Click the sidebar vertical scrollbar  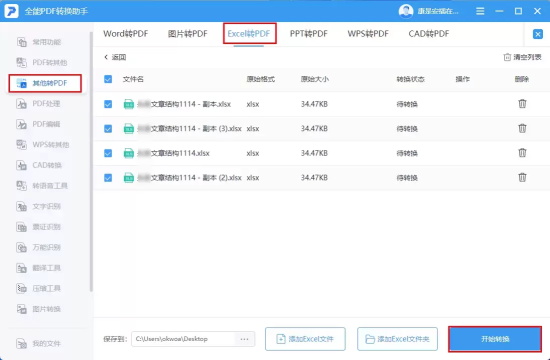tap(91, 161)
